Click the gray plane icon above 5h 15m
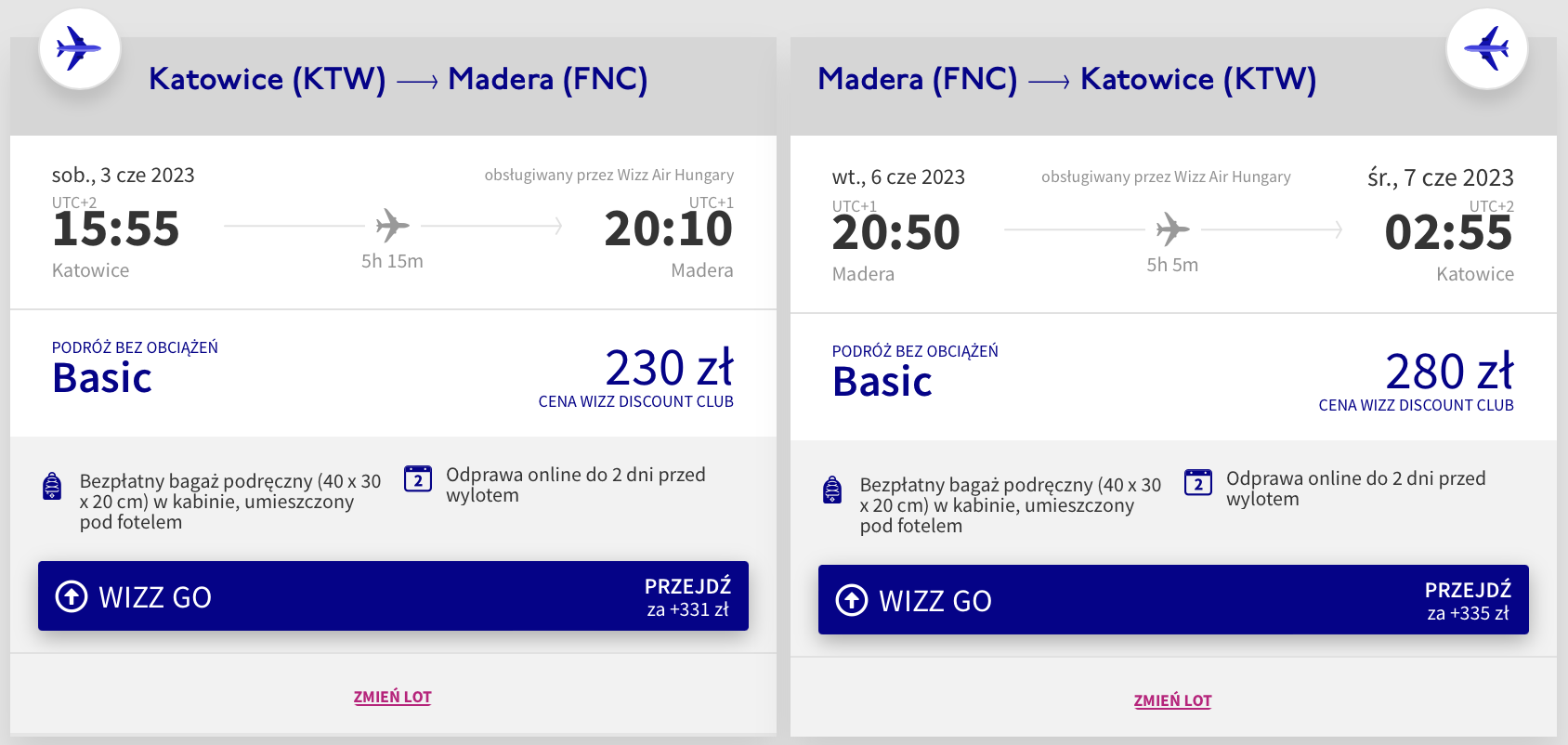This screenshot has height=745, width=1568. 392,226
